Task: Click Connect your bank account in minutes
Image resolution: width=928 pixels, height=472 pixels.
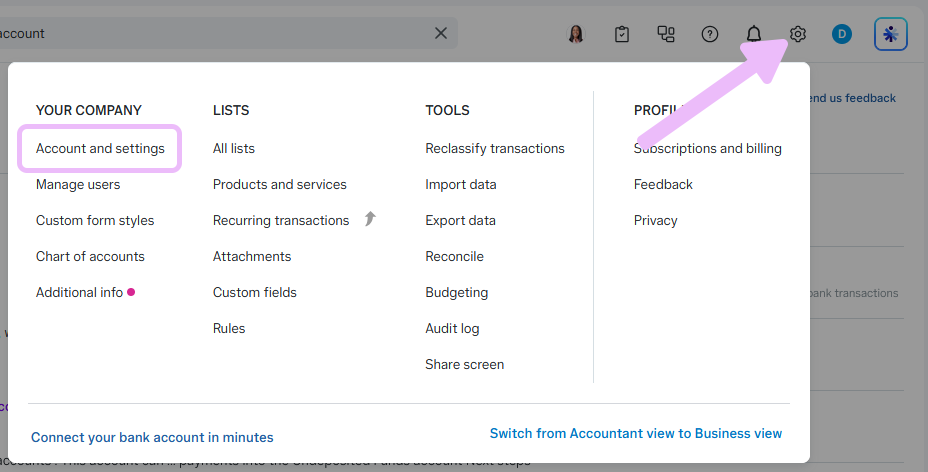Action: tap(152, 438)
